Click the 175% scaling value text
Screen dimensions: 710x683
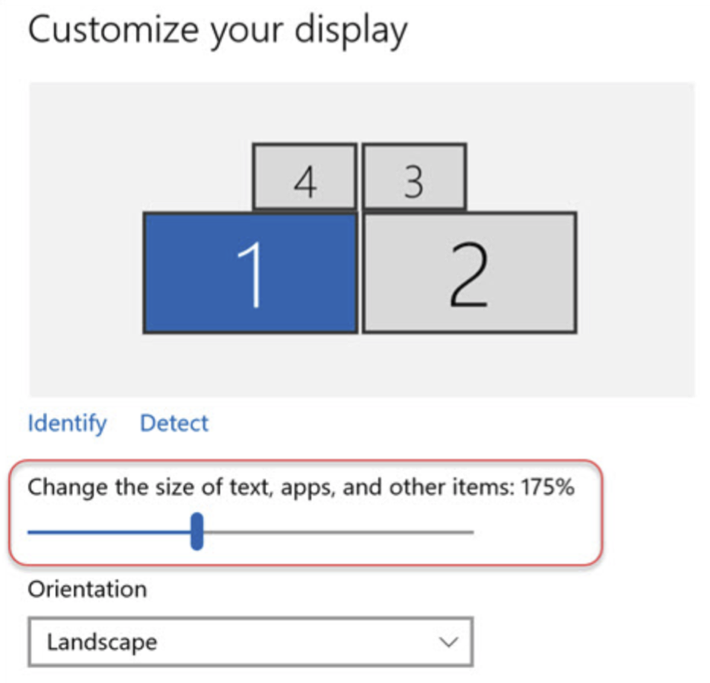tap(548, 488)
